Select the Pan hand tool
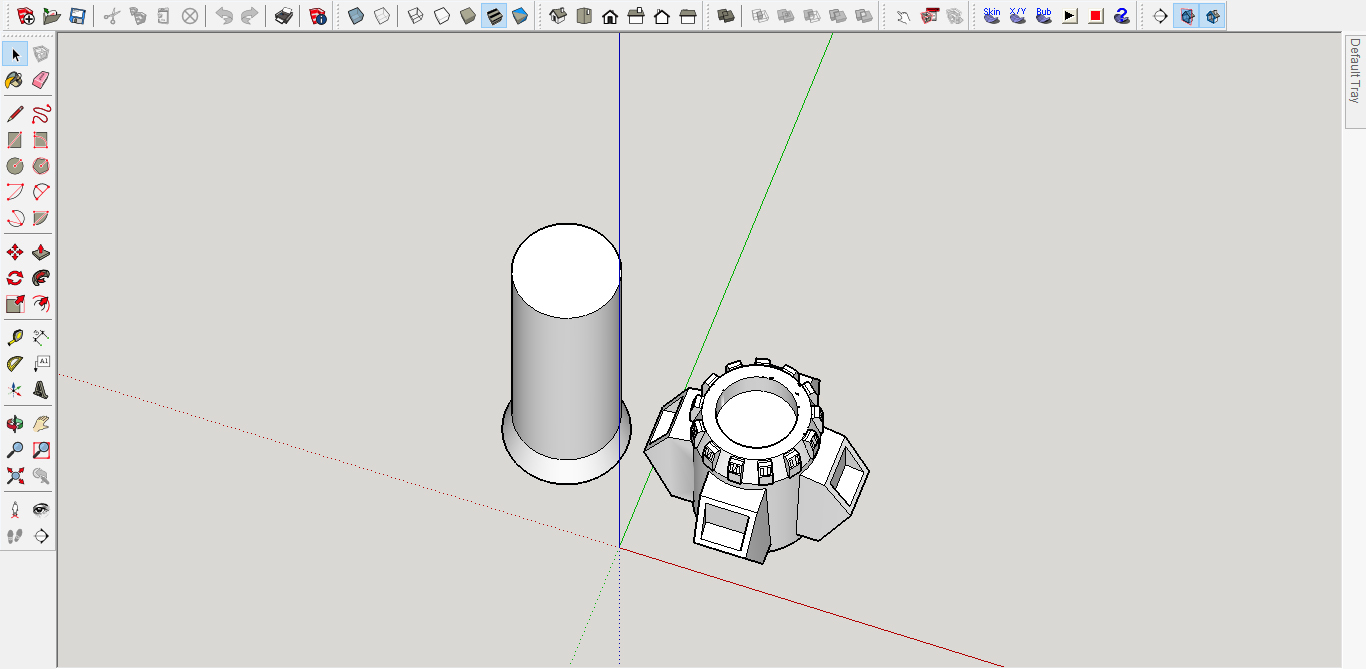The height and width of the screenshot is (669, 1366). point(41,424)
